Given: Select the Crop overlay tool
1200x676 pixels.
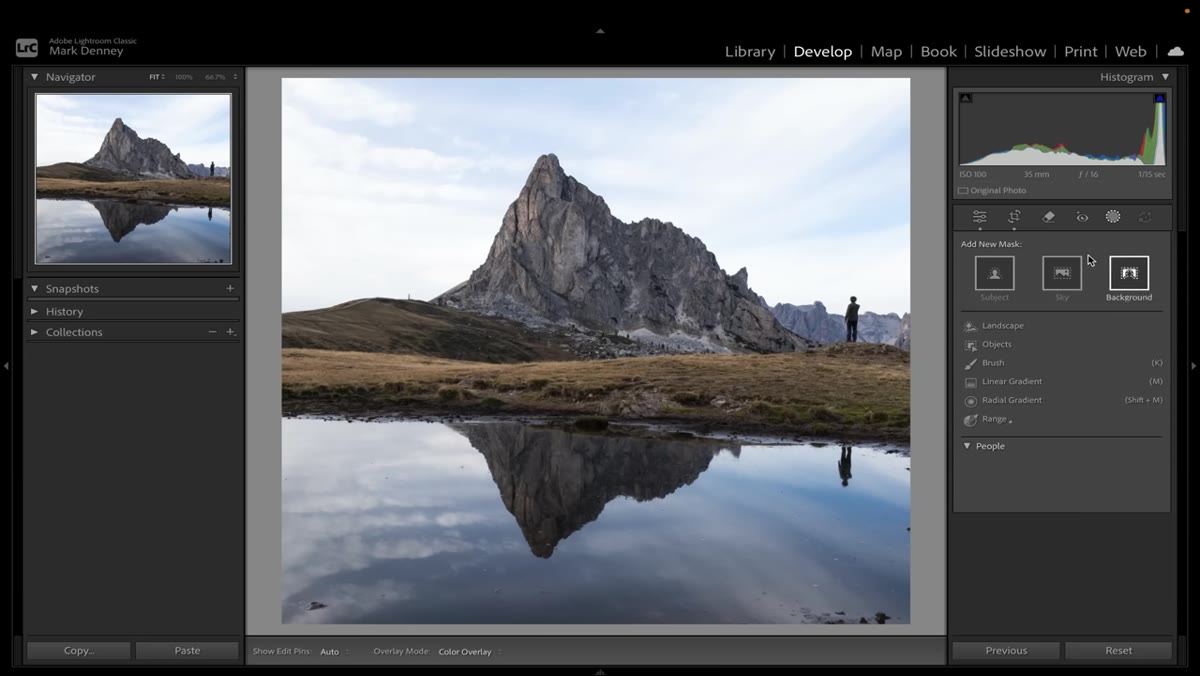Looking at the screenshot, I should (x=1014, y=217).
